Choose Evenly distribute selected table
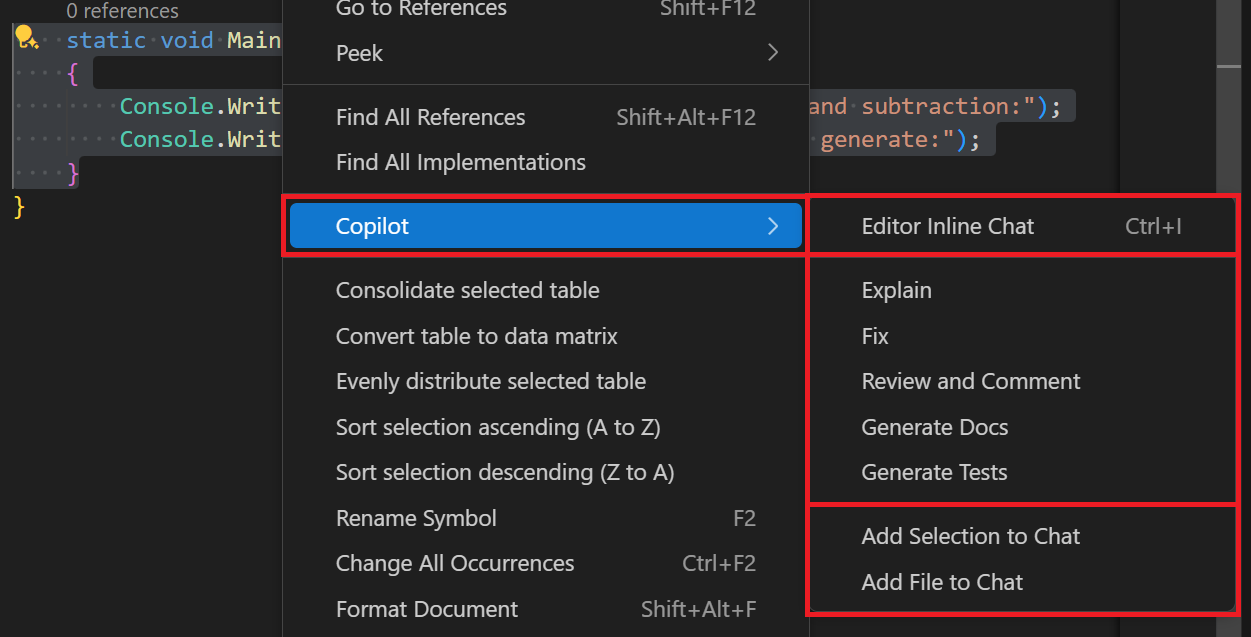Viewport: 1251px width, 637px height. pyautogui.click(x=545, y=381)
